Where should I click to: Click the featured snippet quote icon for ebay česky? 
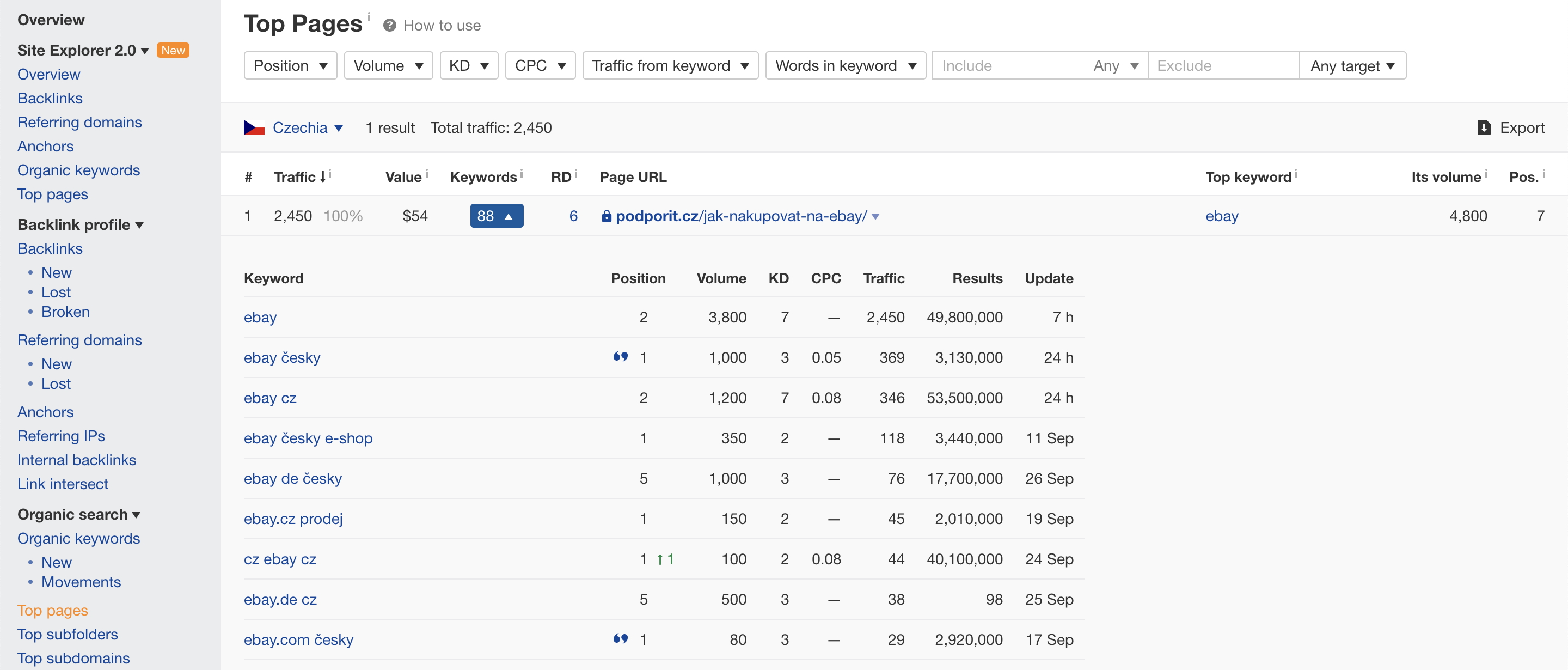coord(620,357)
